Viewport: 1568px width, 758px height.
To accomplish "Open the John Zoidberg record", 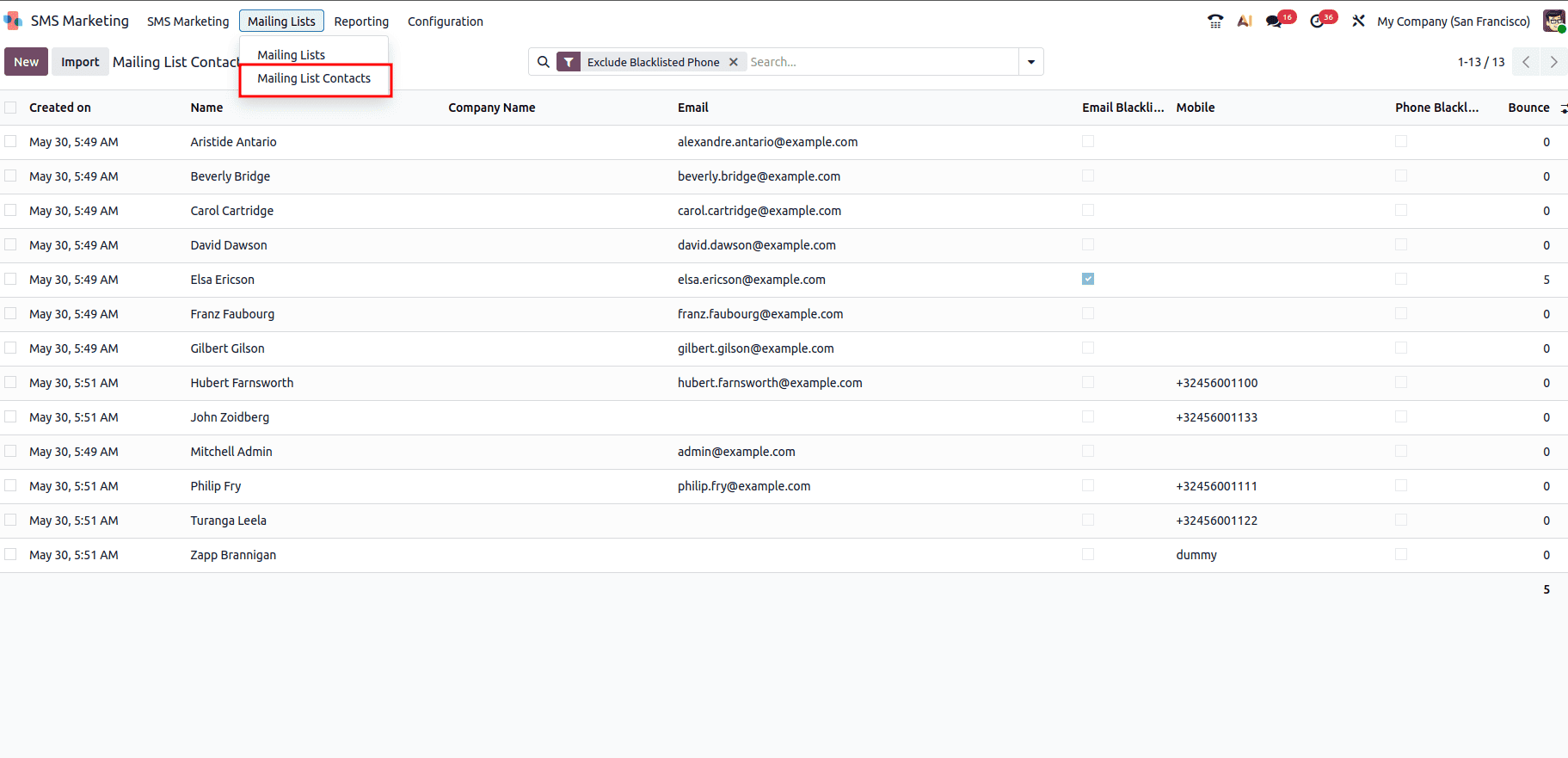I will tap(230, 417).
